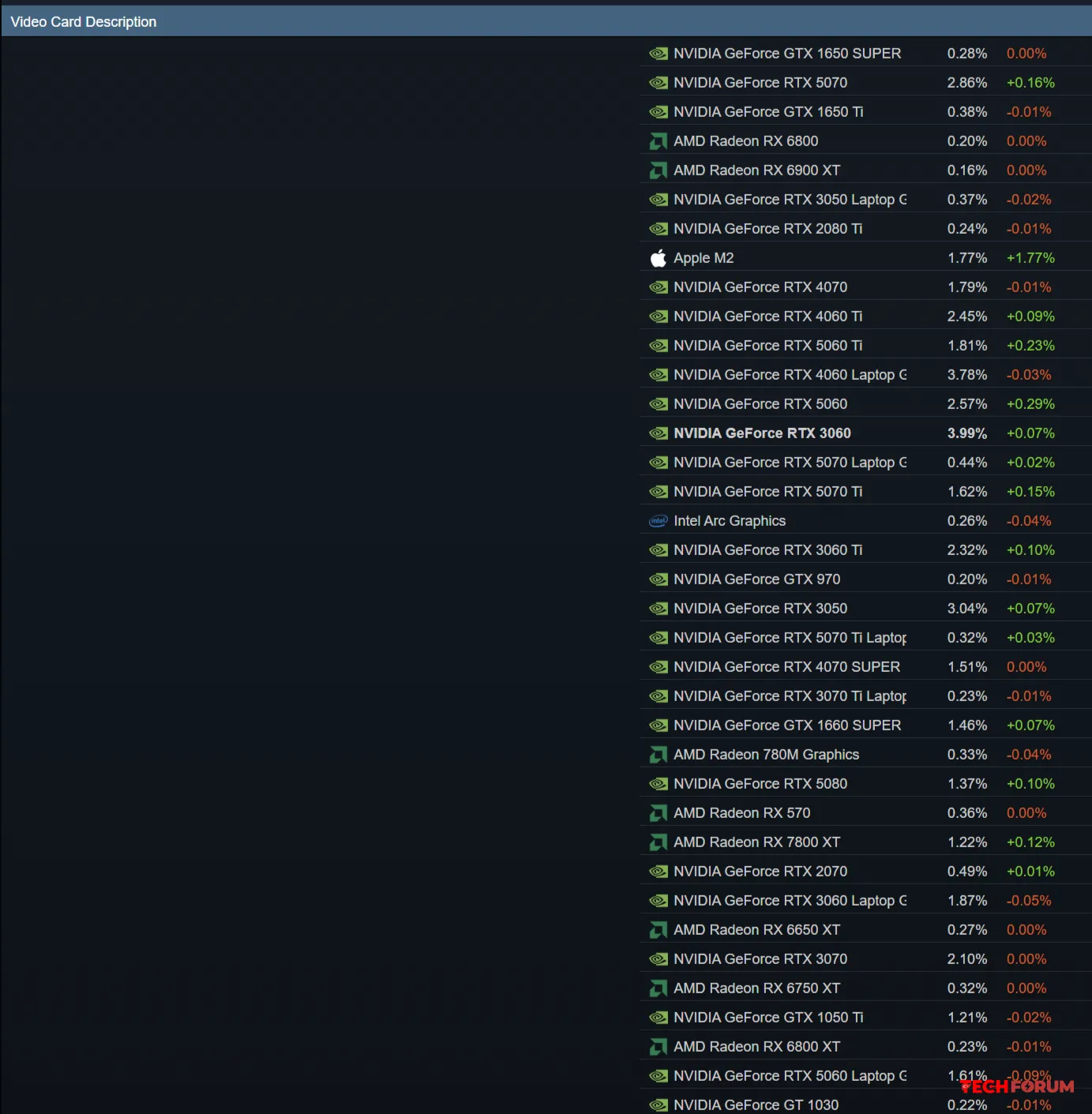Click the 0.36% share for Radeon RX 570
This screenshot has width=1092, height=1114.
click(967, 813)
